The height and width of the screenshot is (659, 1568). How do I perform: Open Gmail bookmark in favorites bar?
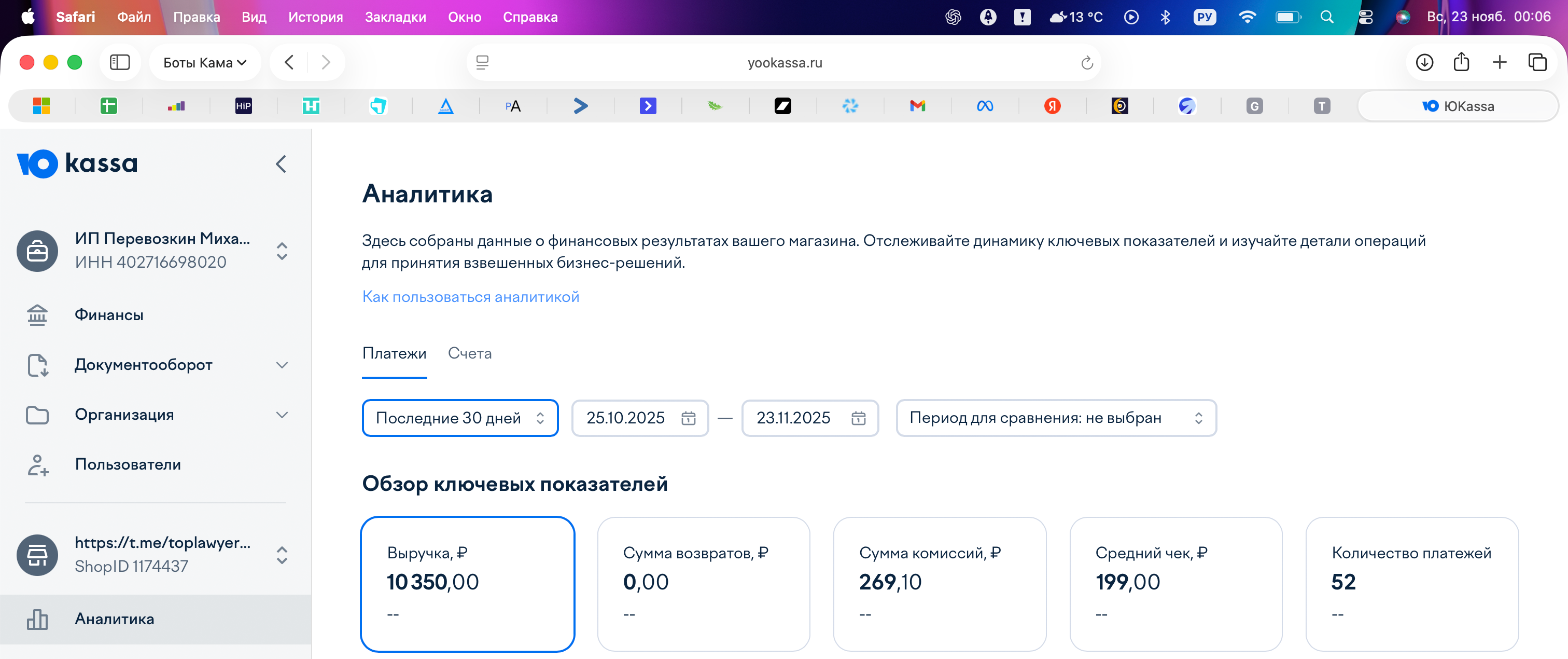pyautogui.click(x=917, y=106)
